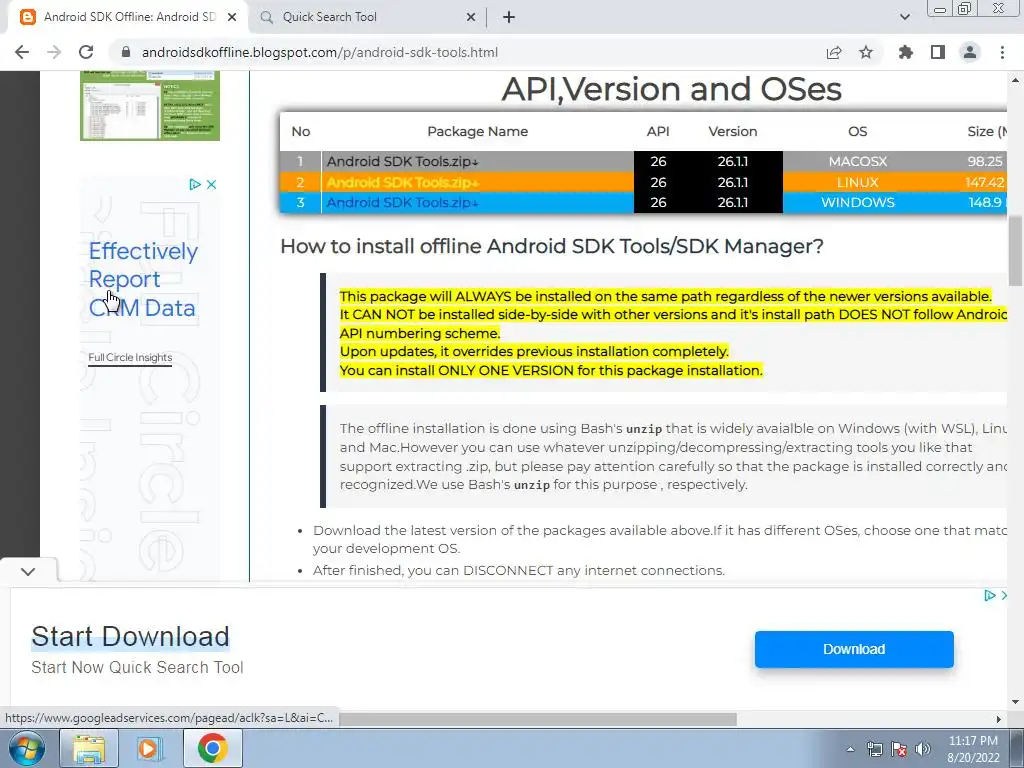Collapse the bottom ad with chevron
1024x768 pixels.
[x=27, y=571]
